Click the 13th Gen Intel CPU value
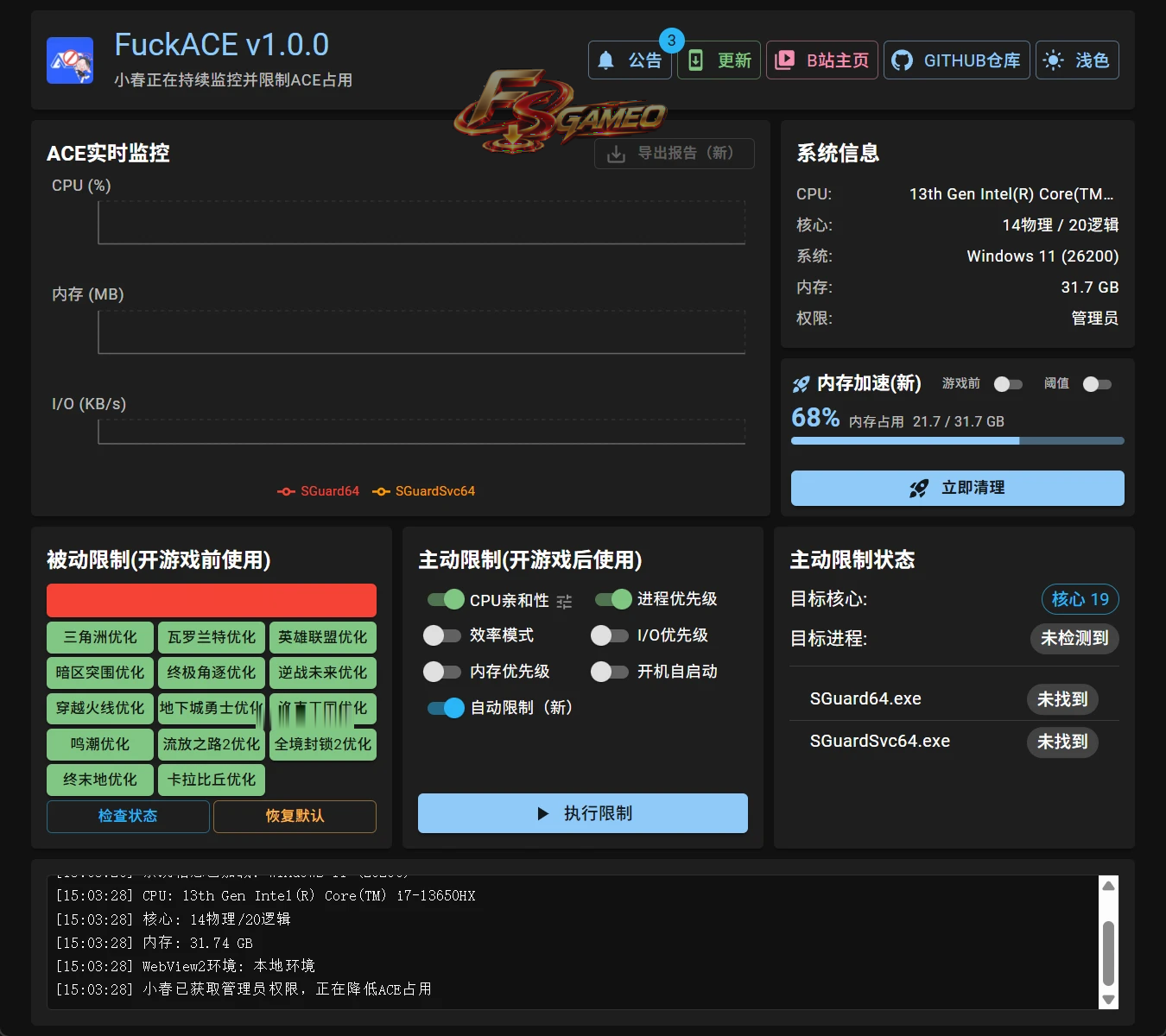 [x=1011, y=194]
